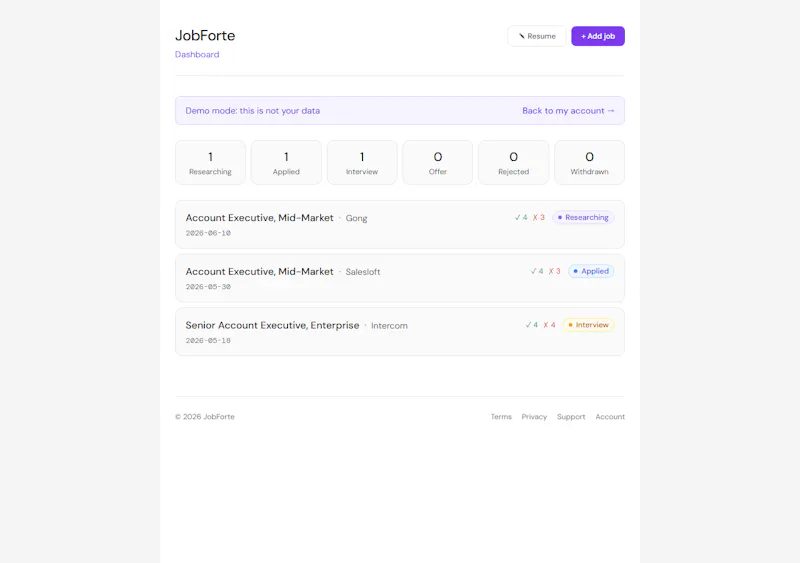Click the Applied status badge on Salesloft

(x=591, y=271)
